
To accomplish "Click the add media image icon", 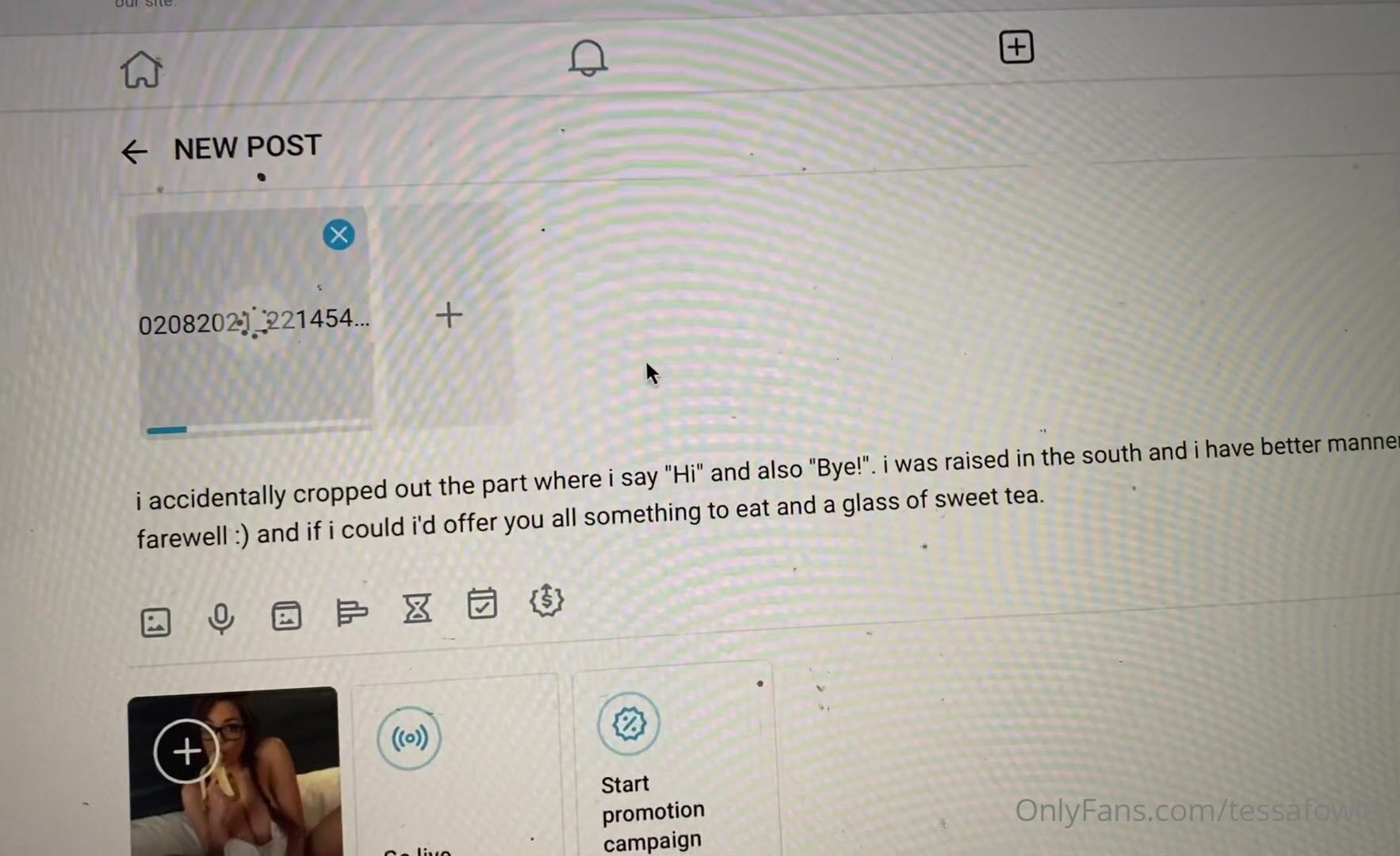I will click(x=155, y=622).
